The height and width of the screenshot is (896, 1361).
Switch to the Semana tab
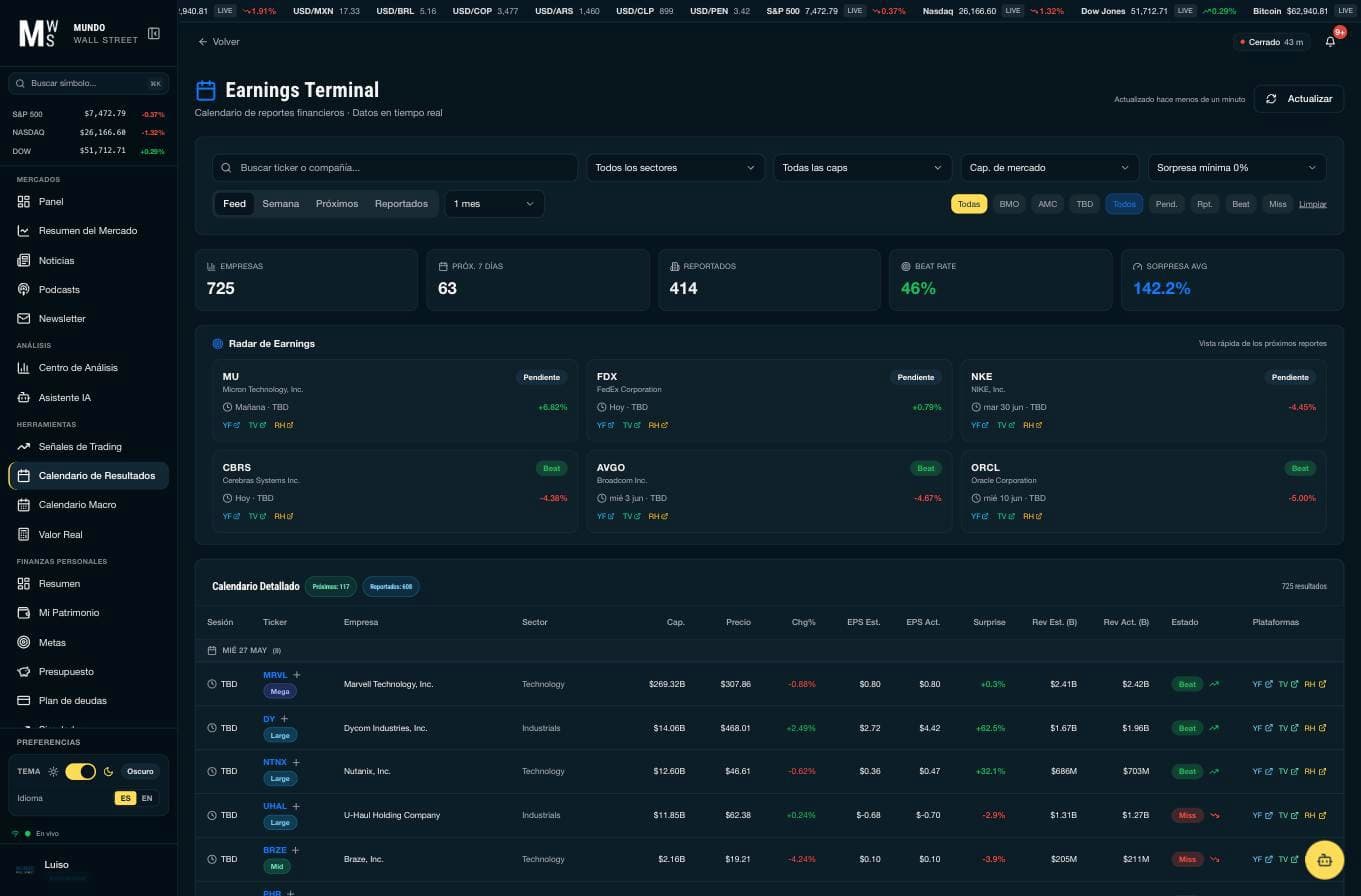tap(281, 204)
